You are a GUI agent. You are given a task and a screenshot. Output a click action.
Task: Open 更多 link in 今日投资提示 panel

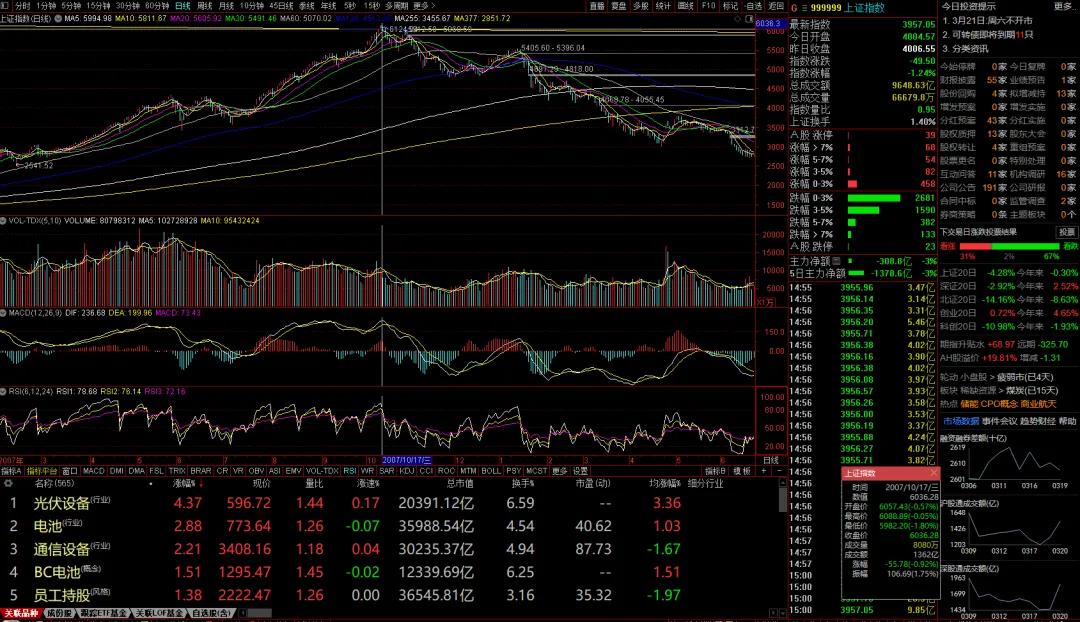click(1062, 6)
